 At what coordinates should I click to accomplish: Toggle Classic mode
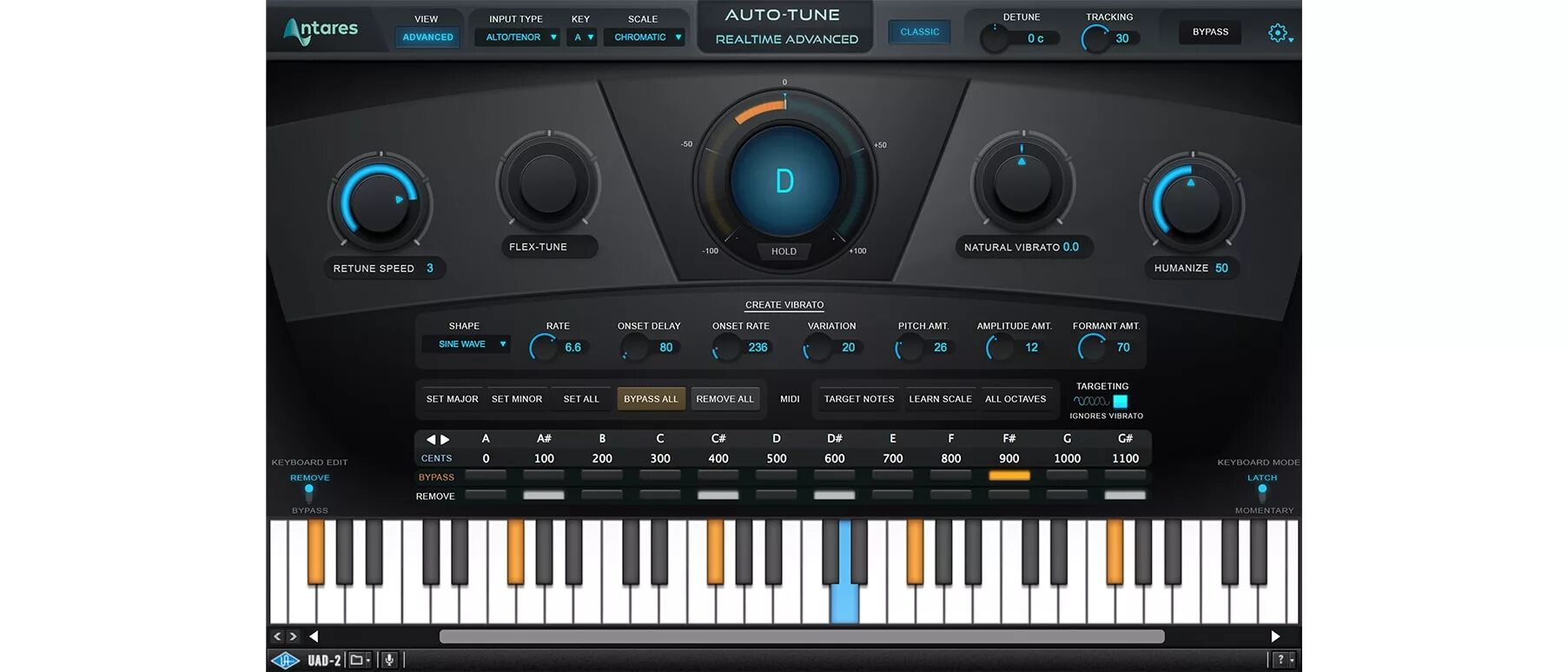pyautogui.click(x=919, y=32)
